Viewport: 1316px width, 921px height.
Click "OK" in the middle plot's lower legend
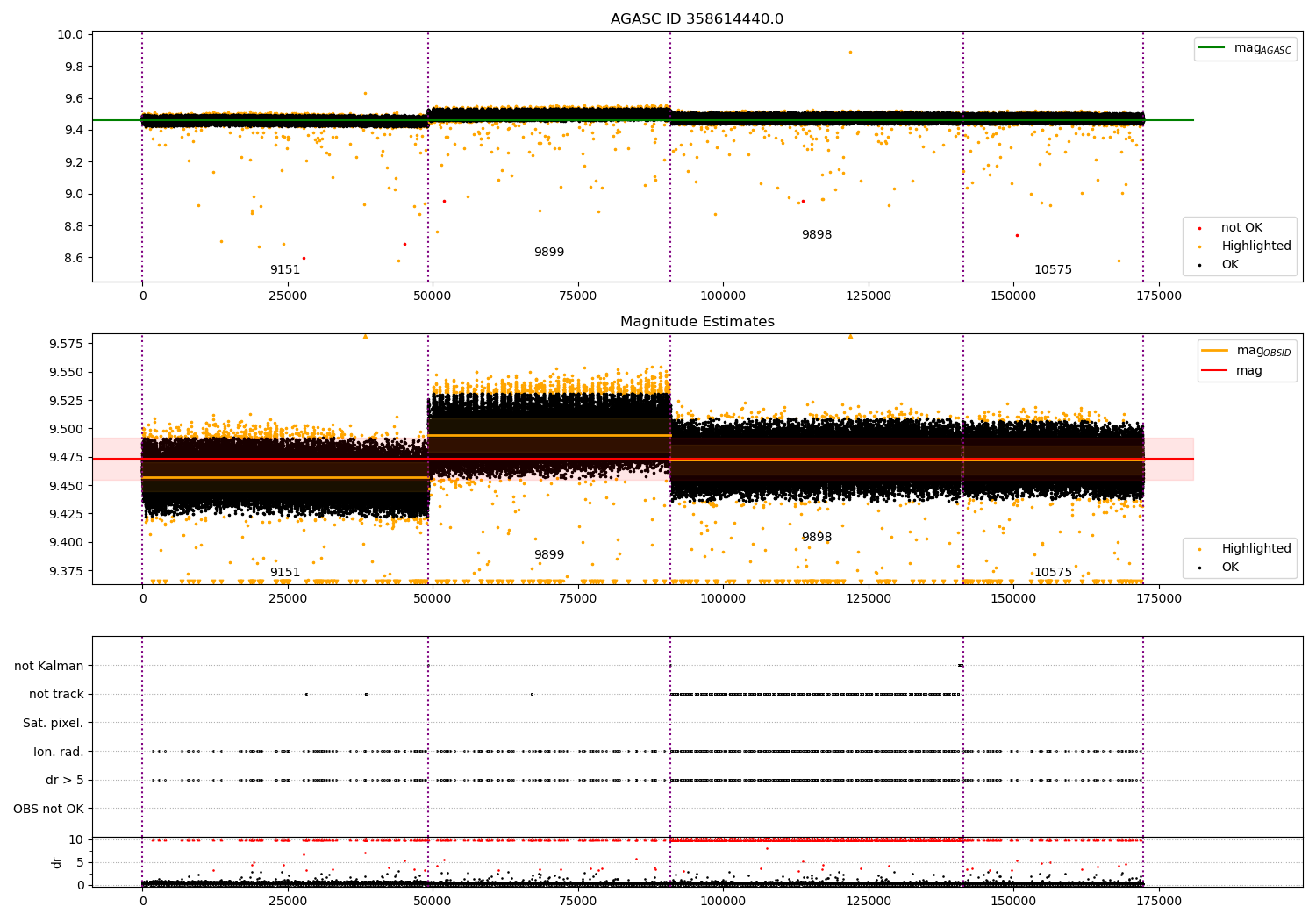click(1230, 568)
